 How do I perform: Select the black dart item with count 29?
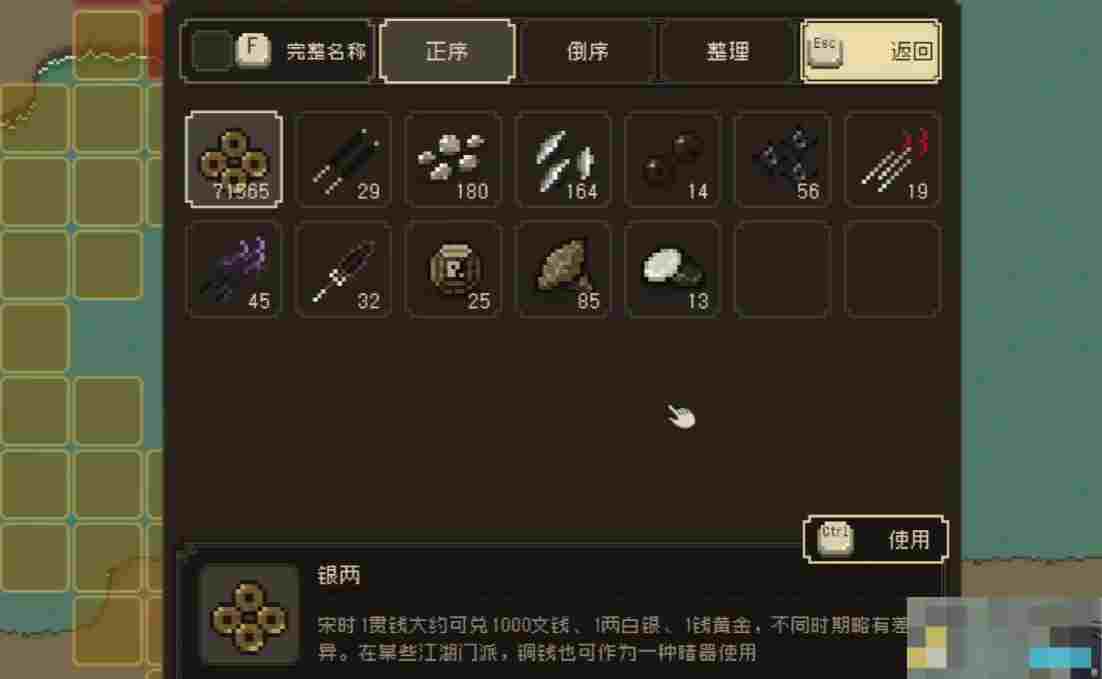[344, 160]
